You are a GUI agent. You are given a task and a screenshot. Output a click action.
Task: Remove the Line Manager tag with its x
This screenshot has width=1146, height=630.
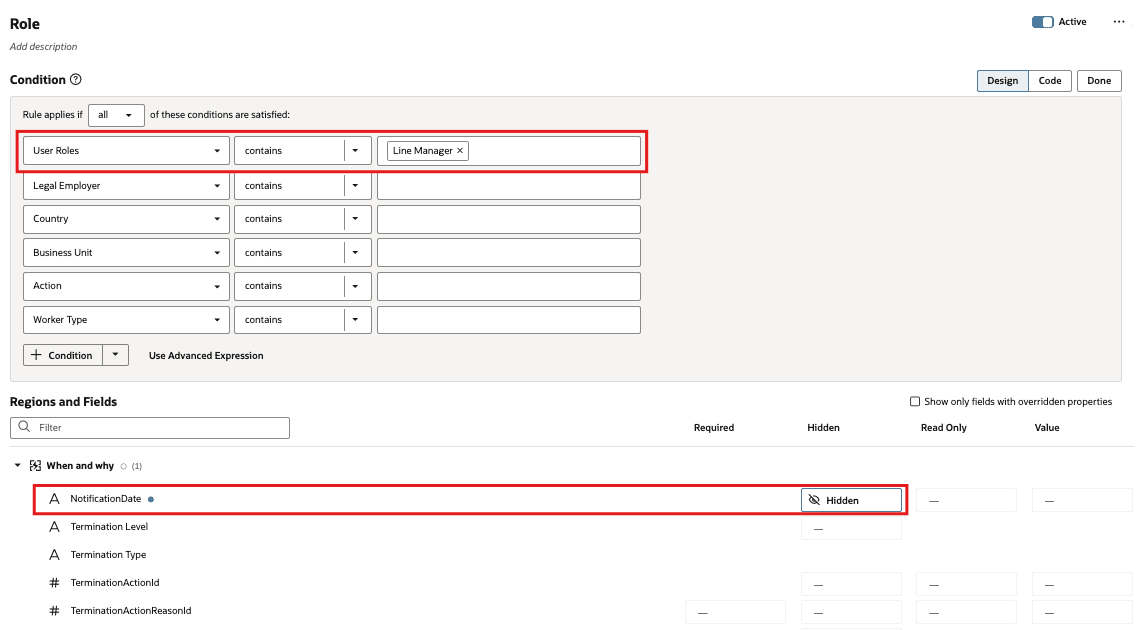[x=460, y=151]
